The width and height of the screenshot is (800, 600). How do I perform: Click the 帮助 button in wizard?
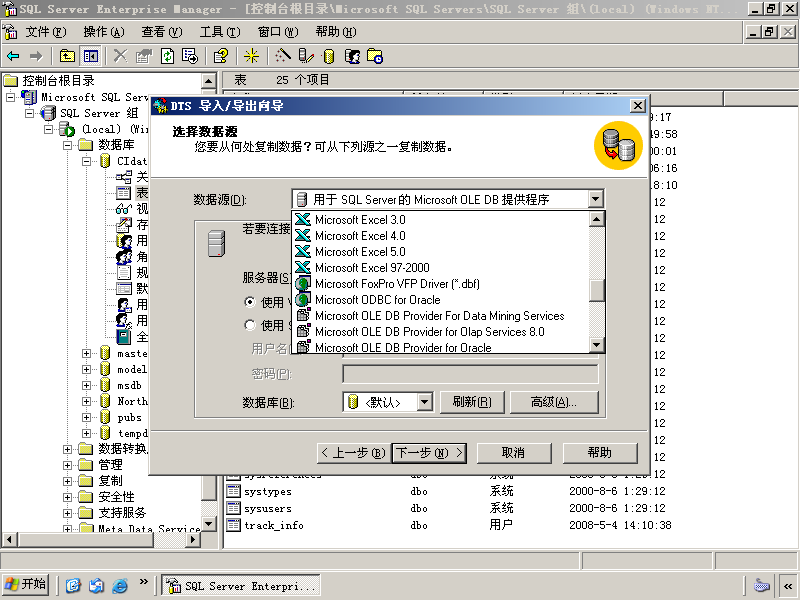pyautogui.click(x=600, y=453)
